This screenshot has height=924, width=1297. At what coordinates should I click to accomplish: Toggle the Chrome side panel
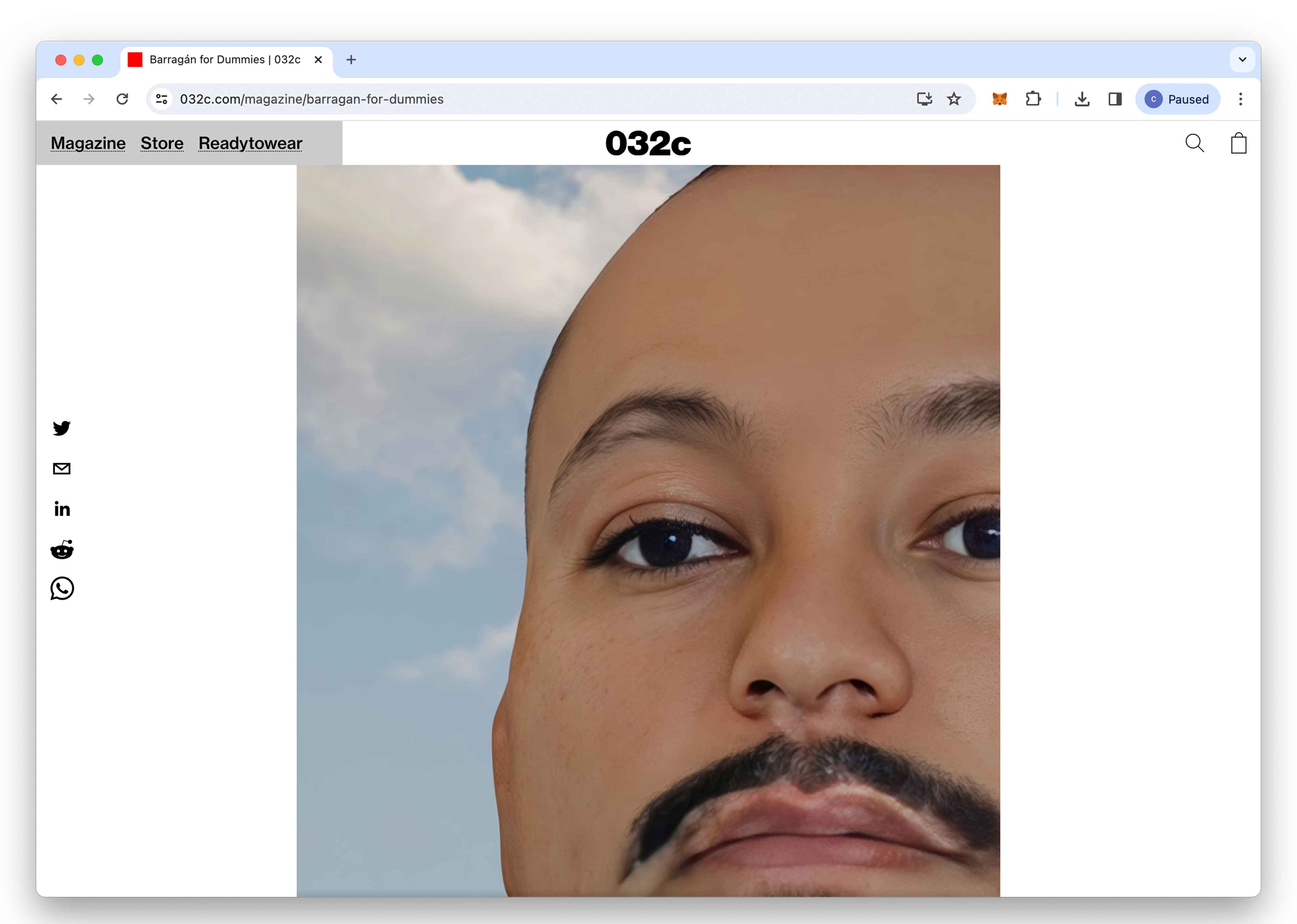tap(1114, 99)
